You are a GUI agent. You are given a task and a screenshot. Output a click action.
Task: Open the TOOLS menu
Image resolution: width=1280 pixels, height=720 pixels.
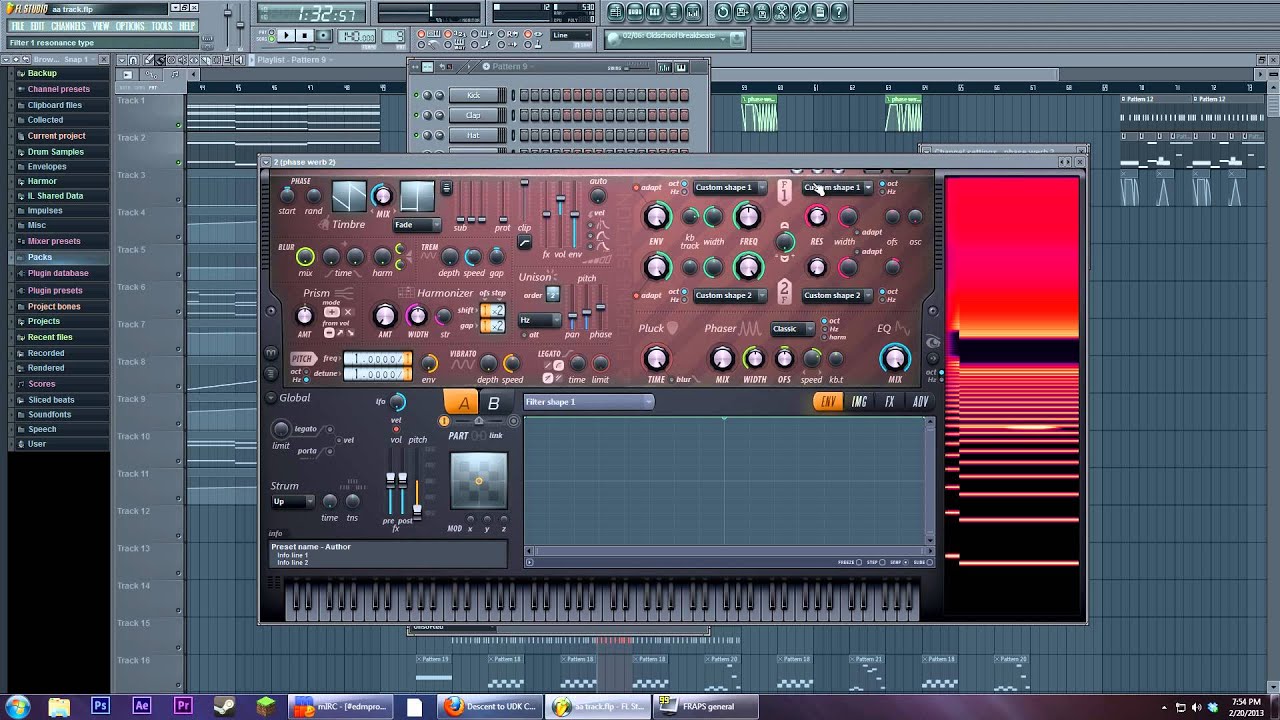[162, 26]
